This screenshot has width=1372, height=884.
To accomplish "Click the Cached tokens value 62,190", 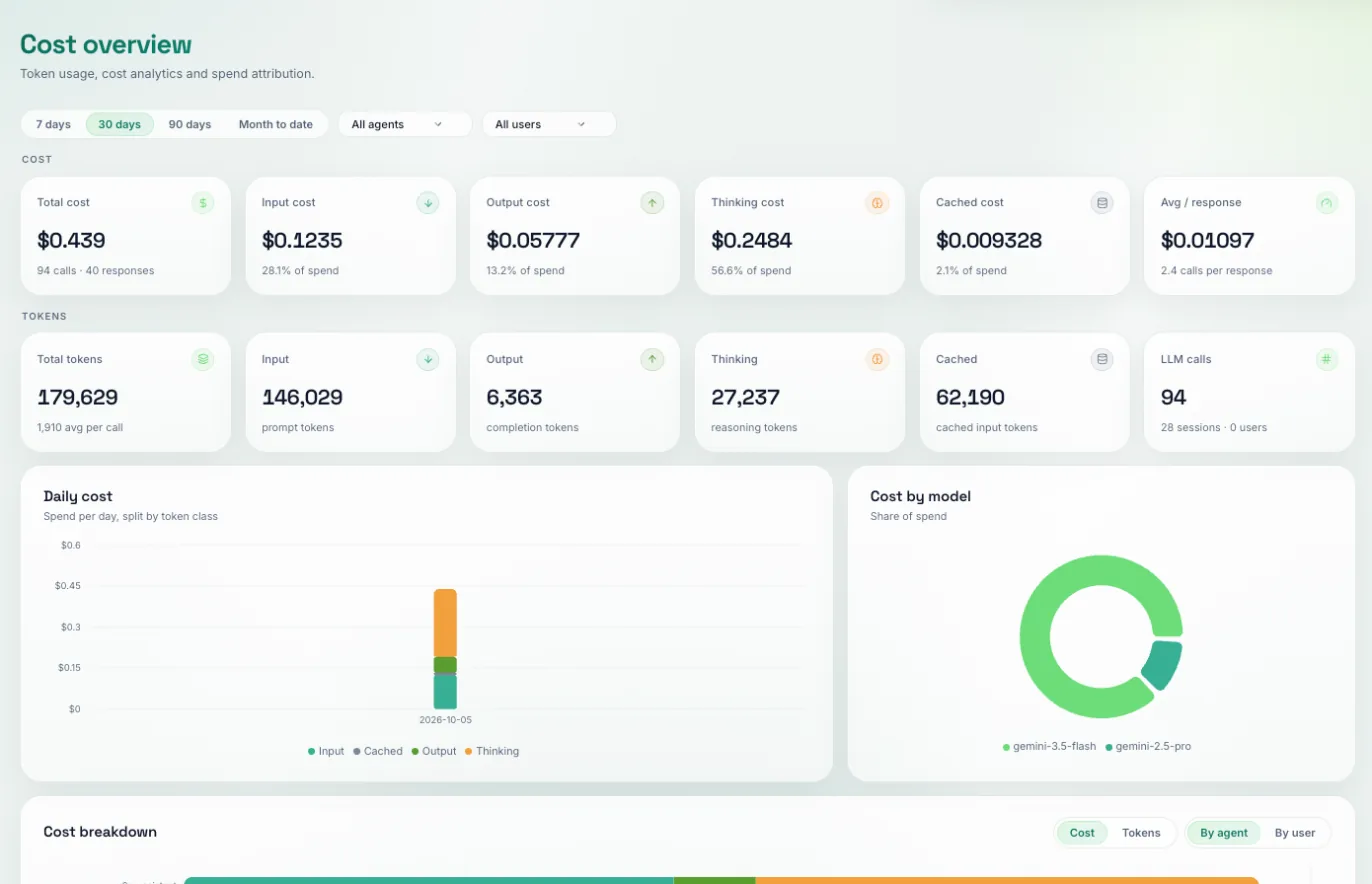I will click(x=970, y=397).
